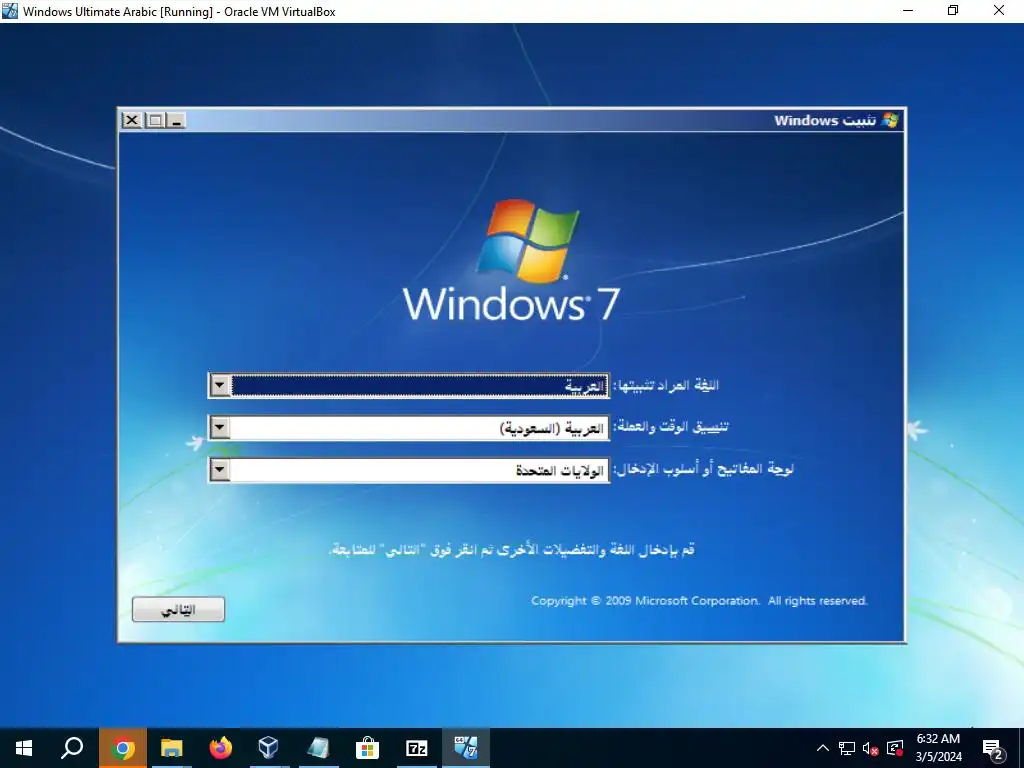Open VirtualBox Manager from taskbar
Viewport: 1024px width, 768px height.
tap(269, 748)
